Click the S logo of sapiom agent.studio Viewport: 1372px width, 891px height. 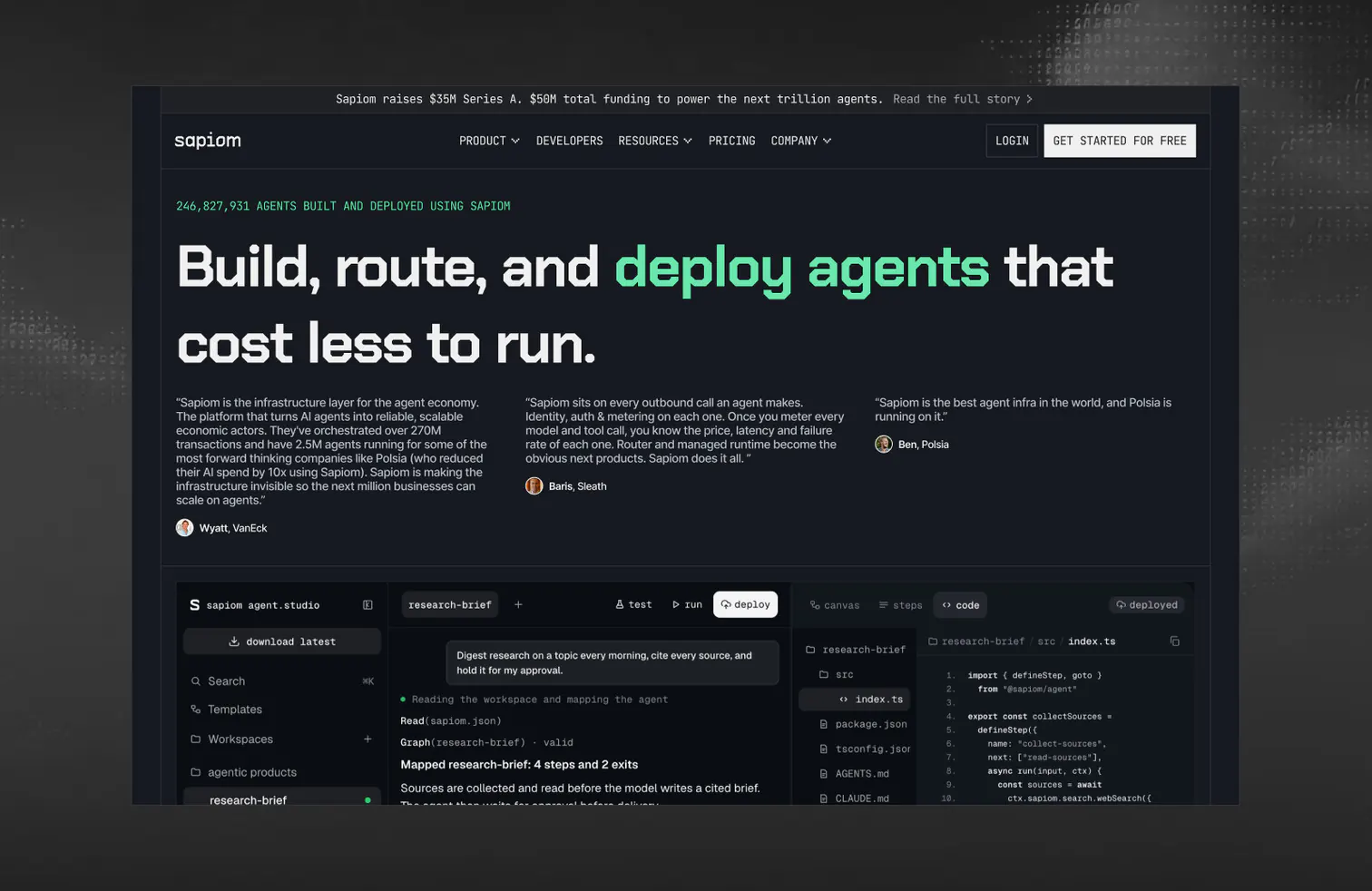point(194,605)
